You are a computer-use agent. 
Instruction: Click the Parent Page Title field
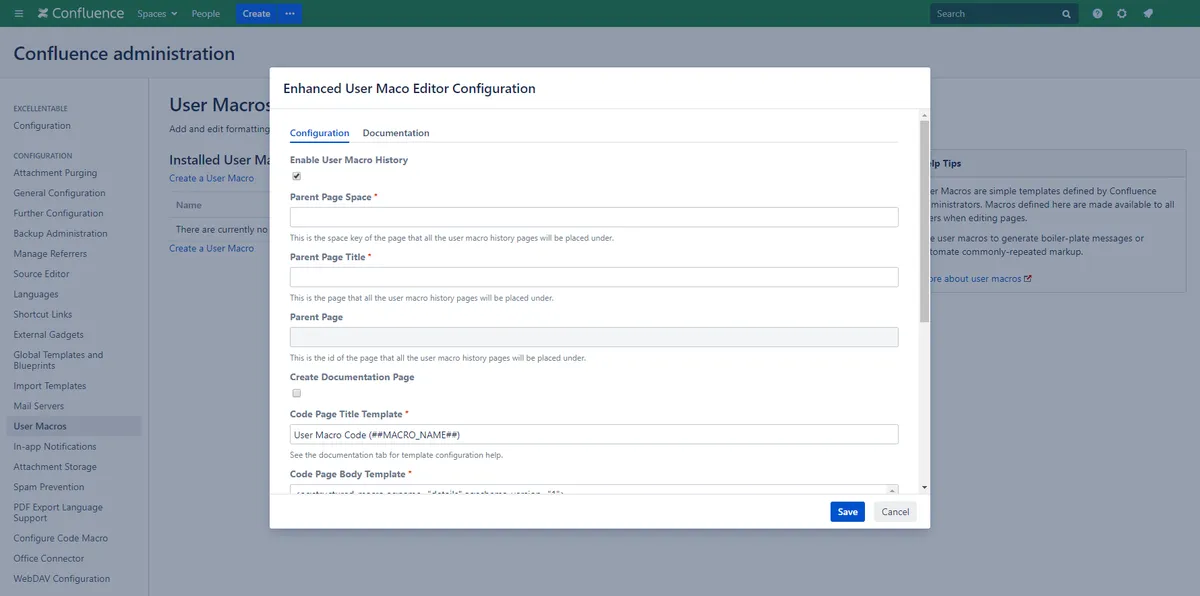(x=594, y=277)
